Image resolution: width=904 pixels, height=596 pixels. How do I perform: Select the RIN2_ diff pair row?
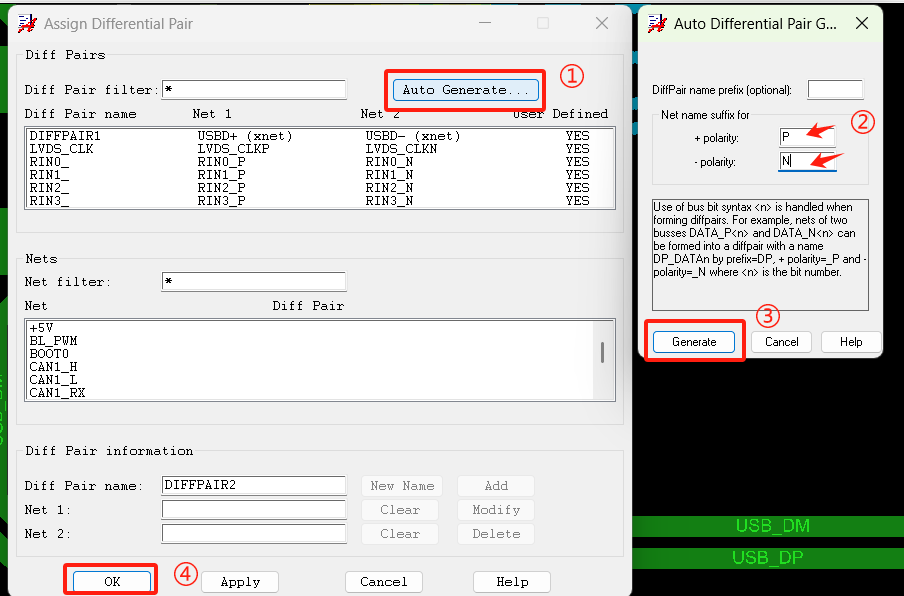320,188
